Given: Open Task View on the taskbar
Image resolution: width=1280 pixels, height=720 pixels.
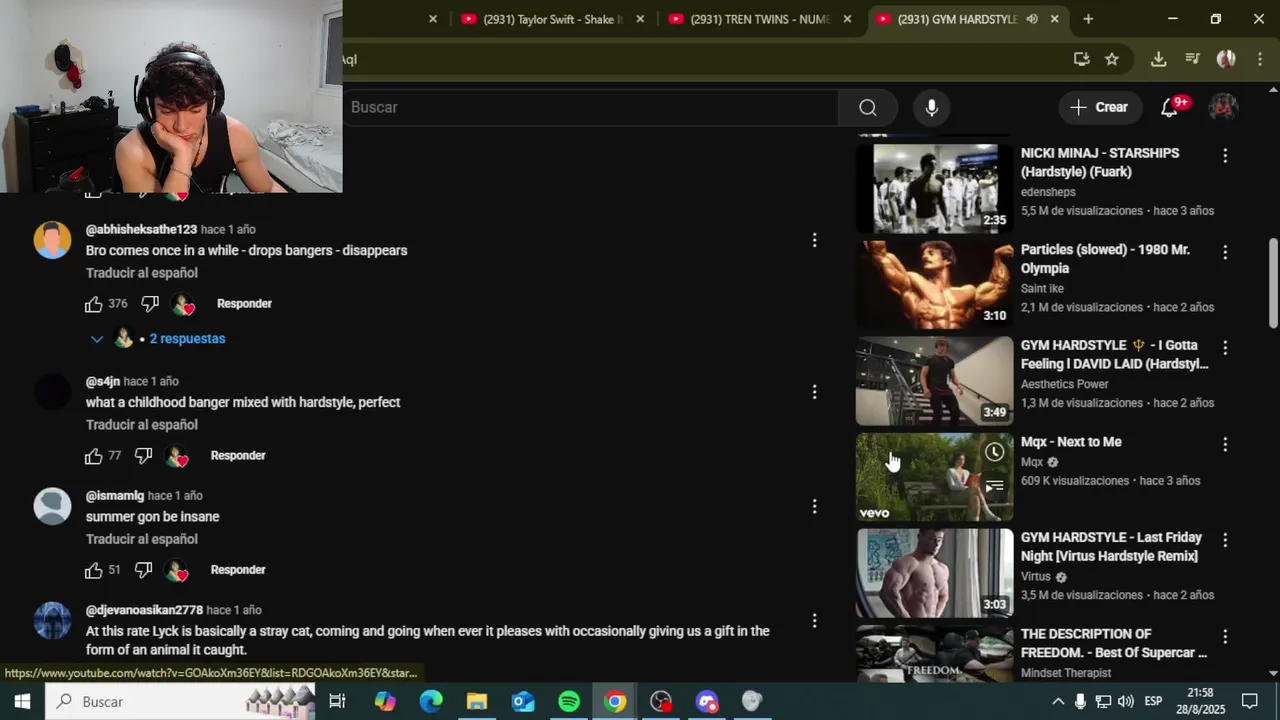Looking at the screenshot, I should 338,701.
